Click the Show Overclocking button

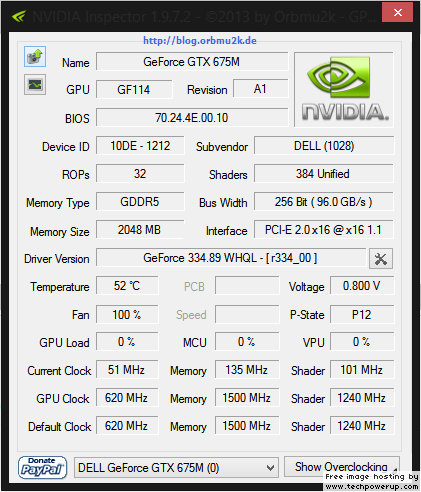pyautogui.click(x=341, y=467)
